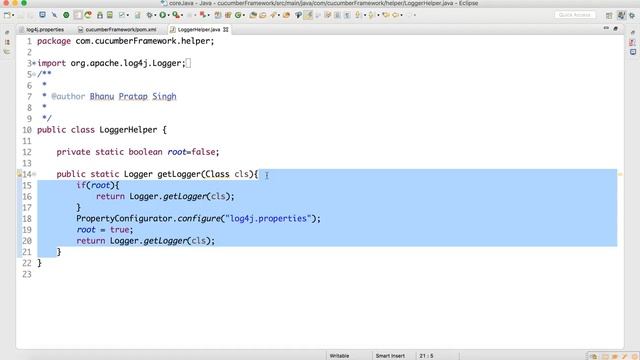The height and width of the screenshot is (360, 640).
Task: Open the External Tools dropdown arrow
Action: pos(181,16)
